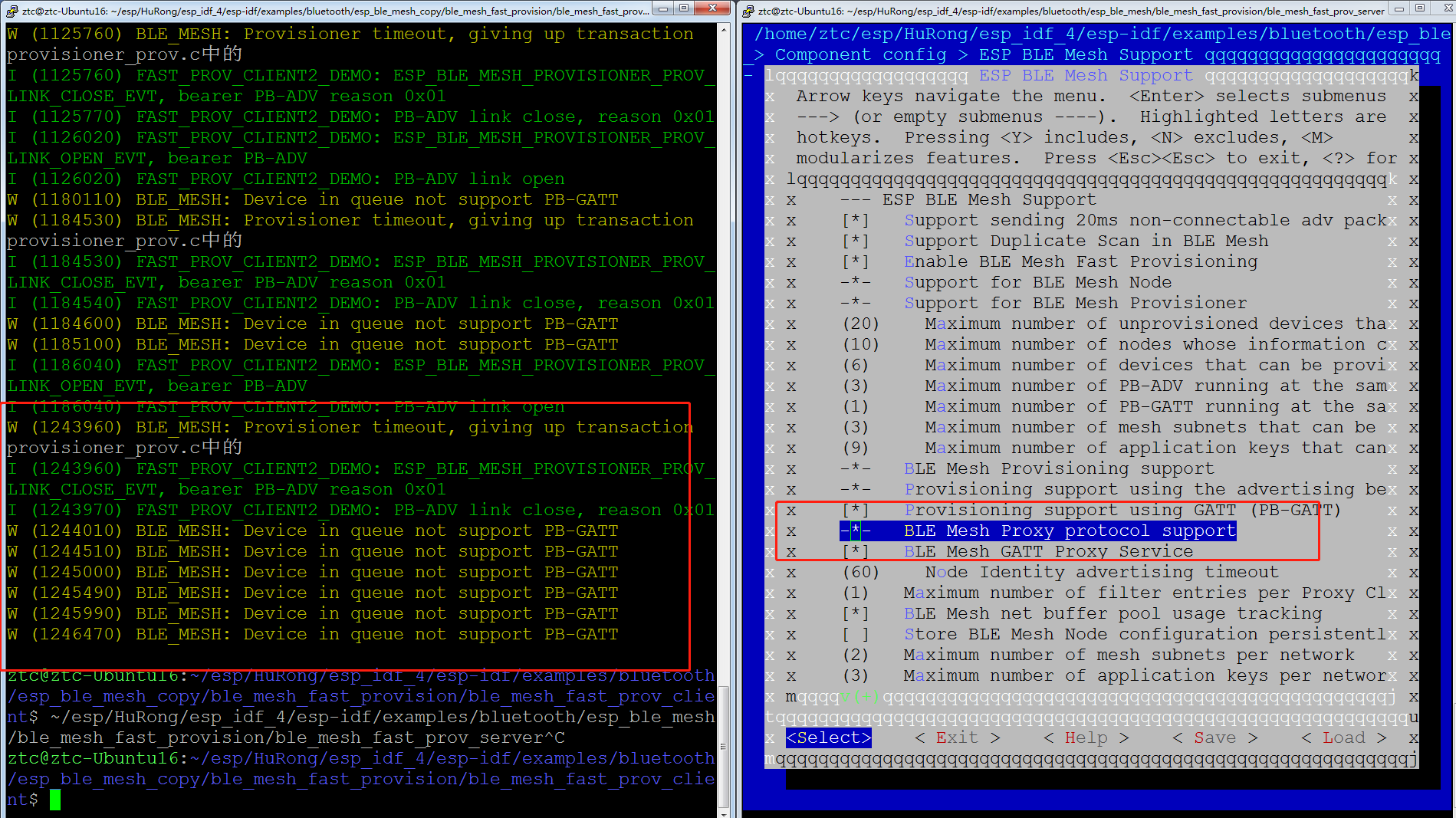Select Maximum number of mesh subnets that can be (3)
The height and width of the screenshot is (818, 1456).
tap(1109, 427)
